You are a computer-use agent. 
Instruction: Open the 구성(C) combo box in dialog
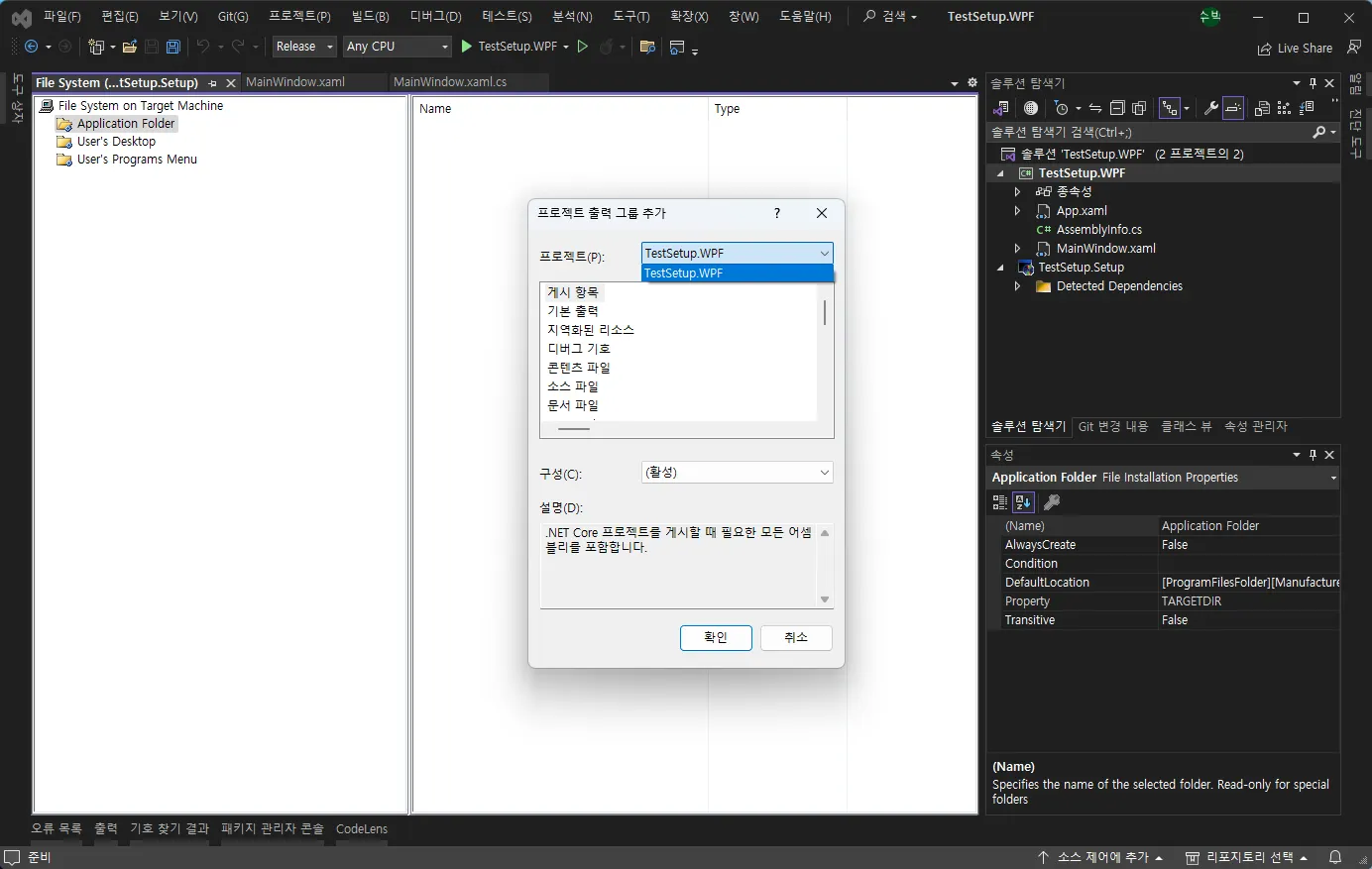coord(737,473)
